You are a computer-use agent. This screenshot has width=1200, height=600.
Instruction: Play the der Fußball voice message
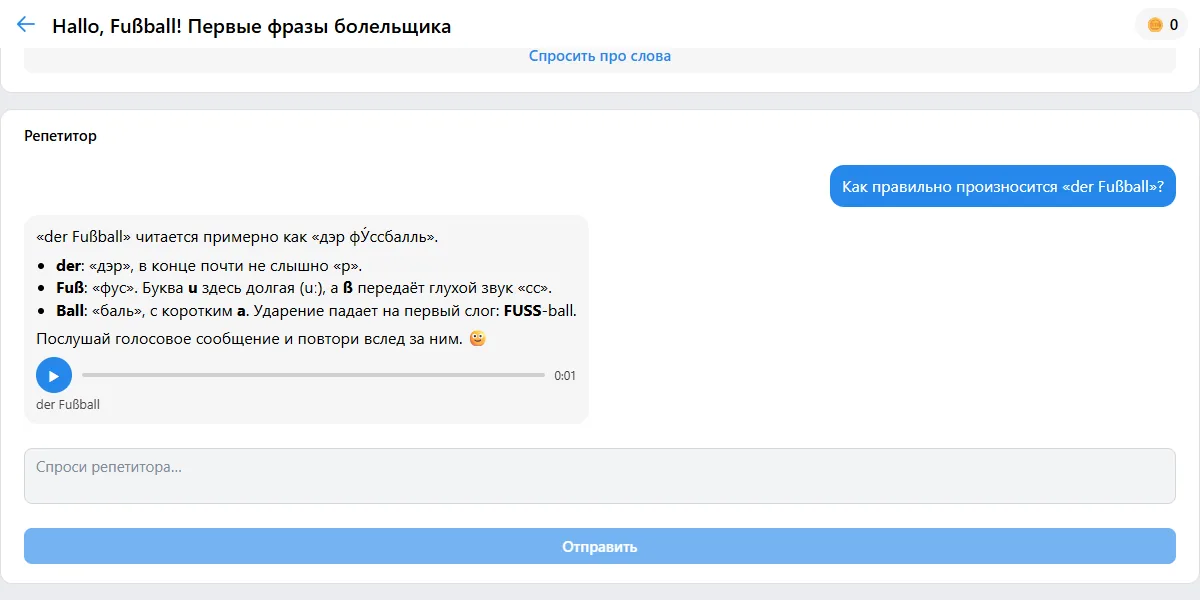tap(54, 375)
